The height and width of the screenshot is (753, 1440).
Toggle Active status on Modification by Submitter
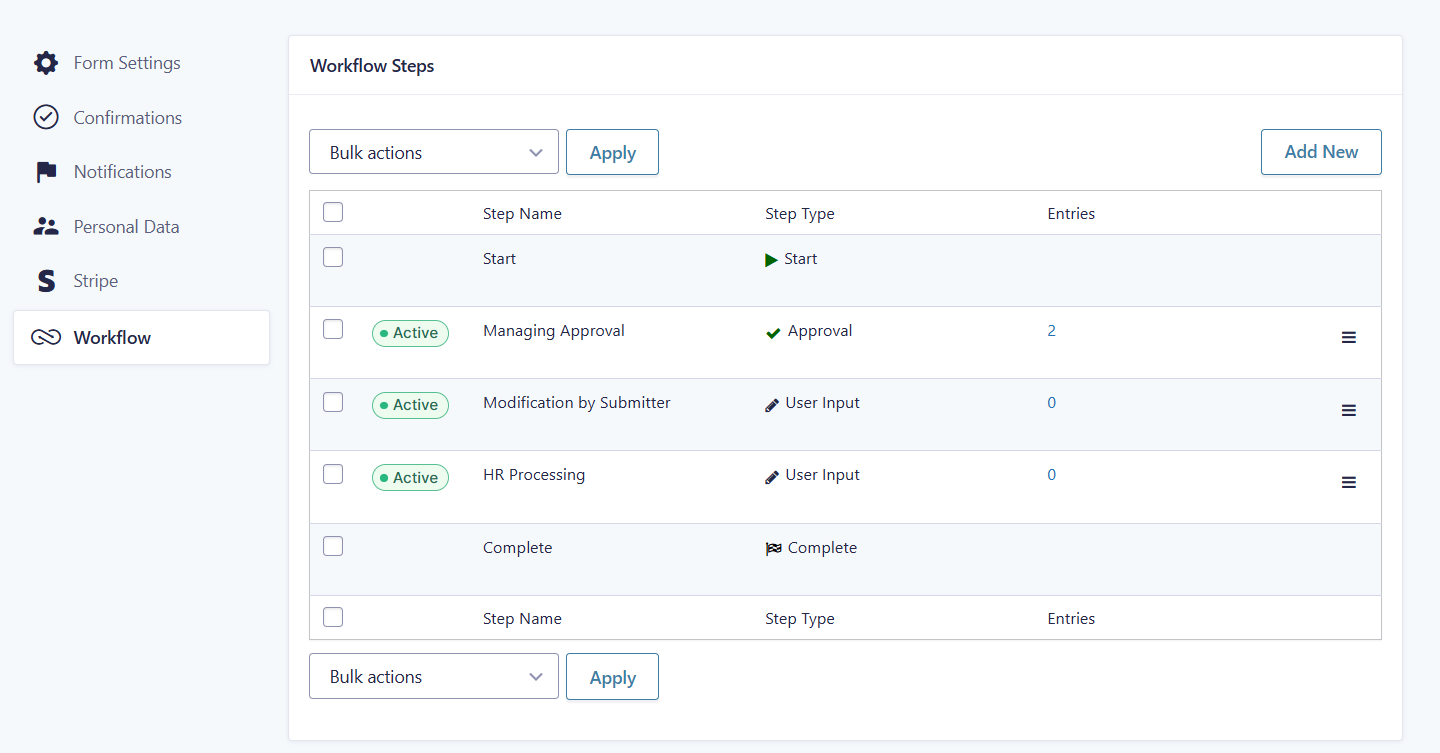[x=410, y=405]
